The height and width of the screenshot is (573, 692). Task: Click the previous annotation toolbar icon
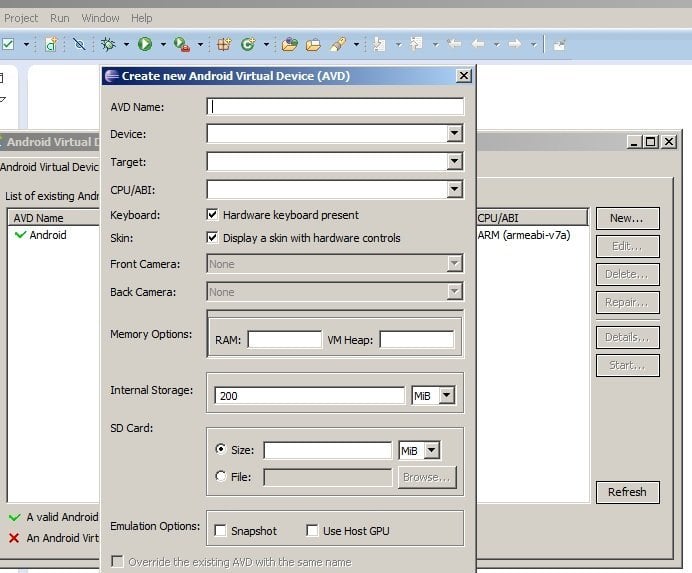[x=416, y=44]
